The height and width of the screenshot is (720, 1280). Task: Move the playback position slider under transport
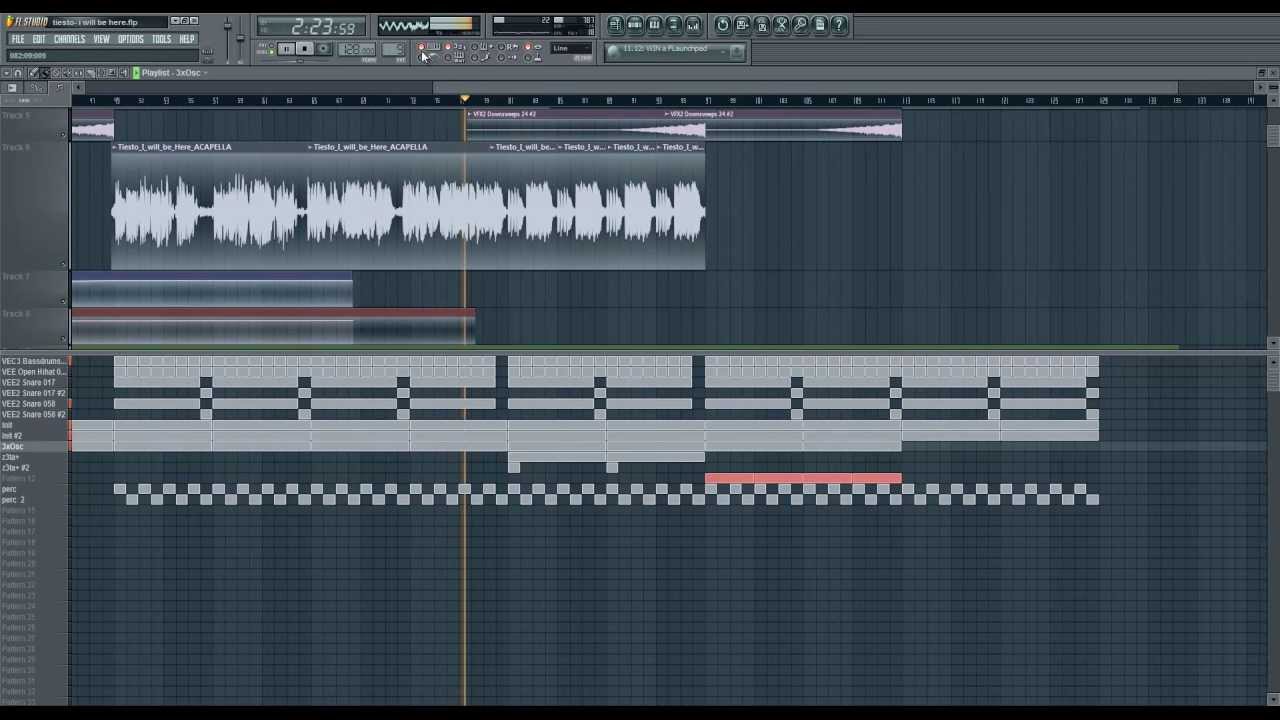pos(300,60)
